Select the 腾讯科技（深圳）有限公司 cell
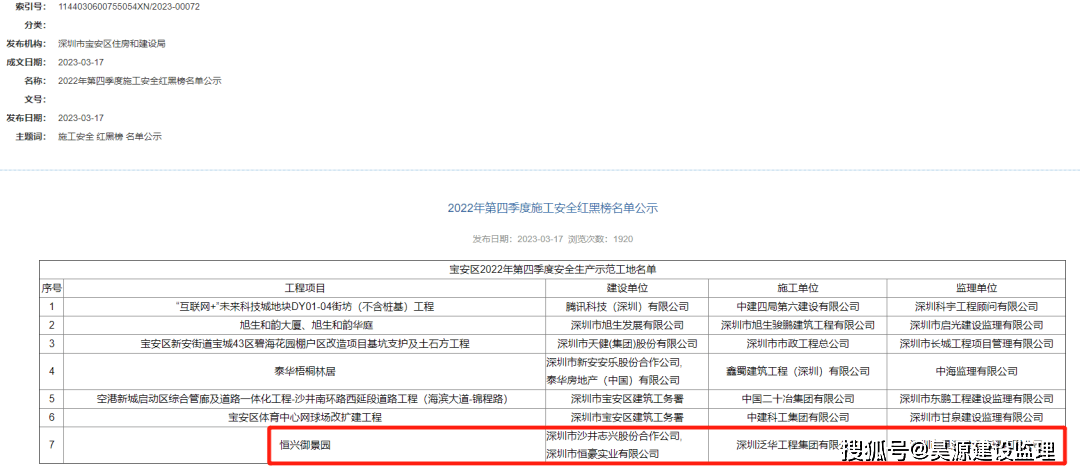 click(626, 306)
